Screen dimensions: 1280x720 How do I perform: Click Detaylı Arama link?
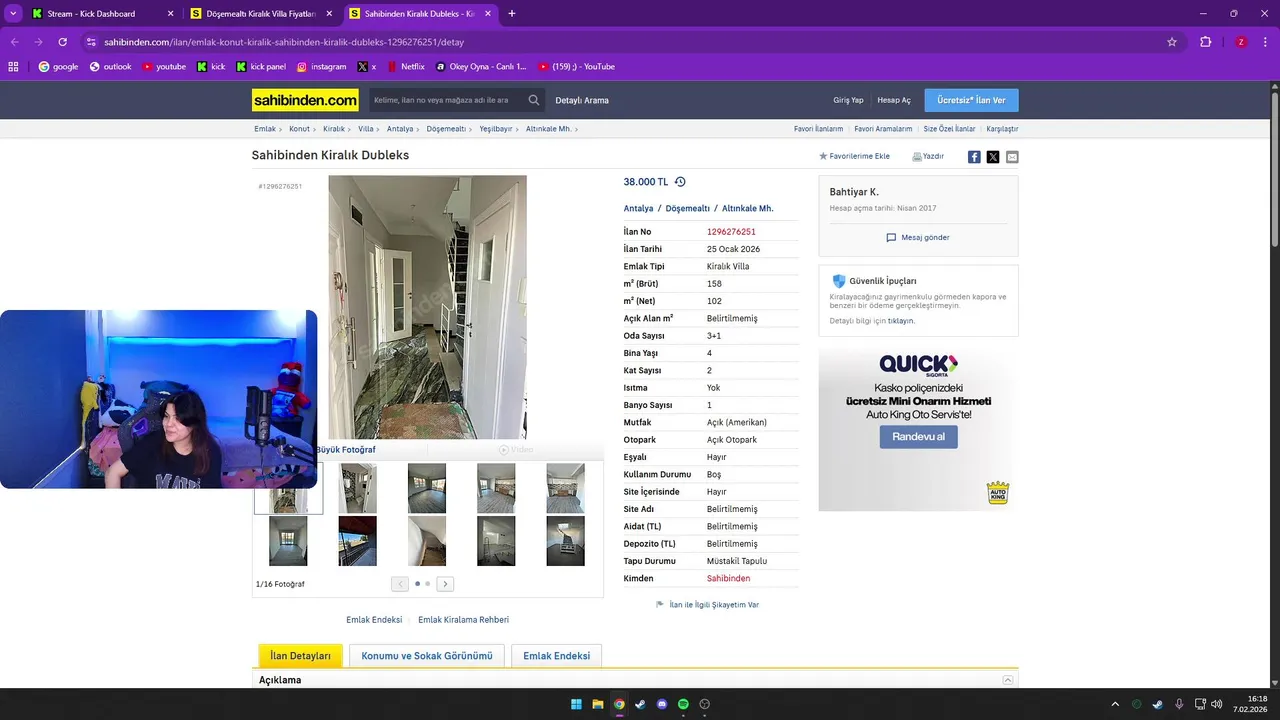(x=582, y=100)
